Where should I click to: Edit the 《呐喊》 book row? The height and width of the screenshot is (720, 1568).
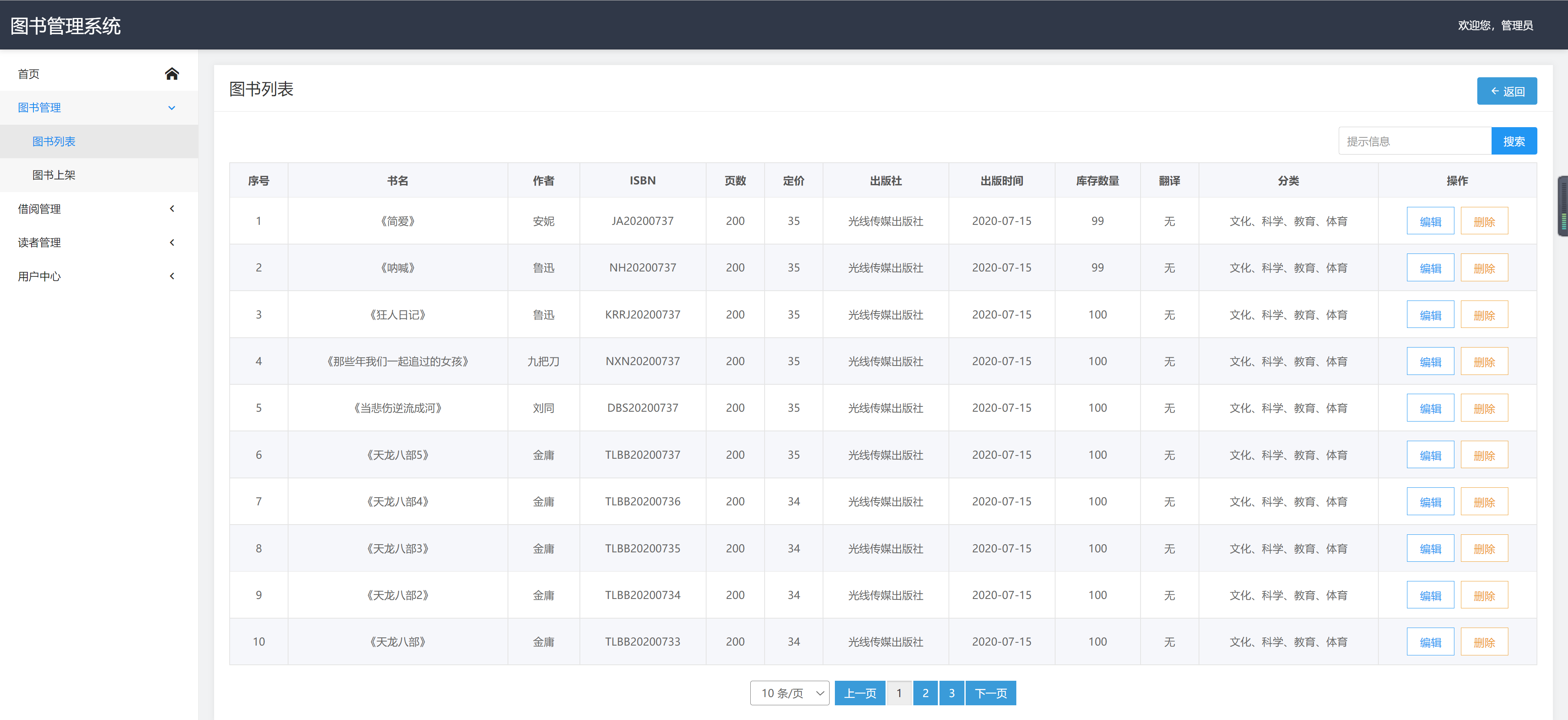[1430, 268]
